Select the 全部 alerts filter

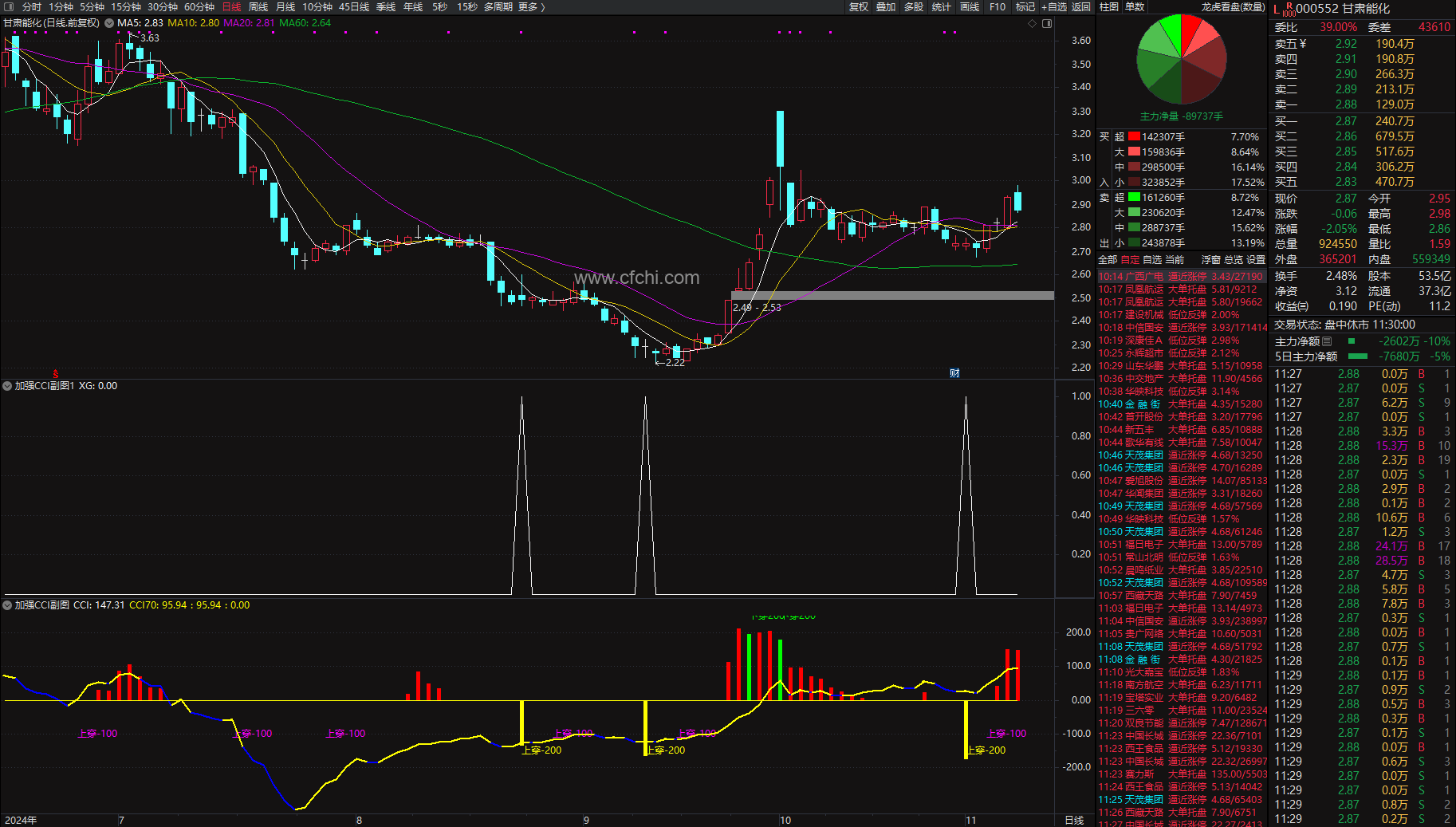(x=1108, y=260)
